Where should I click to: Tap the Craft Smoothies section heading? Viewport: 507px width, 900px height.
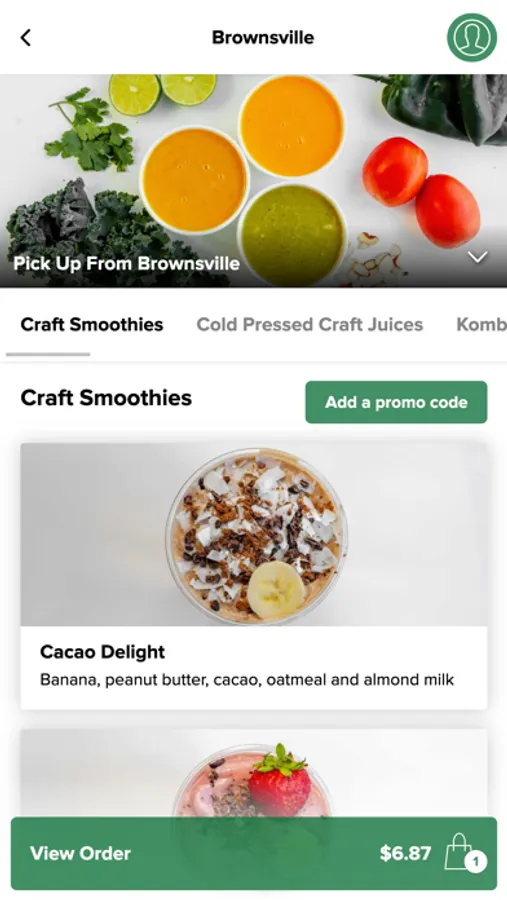point(106,398)
